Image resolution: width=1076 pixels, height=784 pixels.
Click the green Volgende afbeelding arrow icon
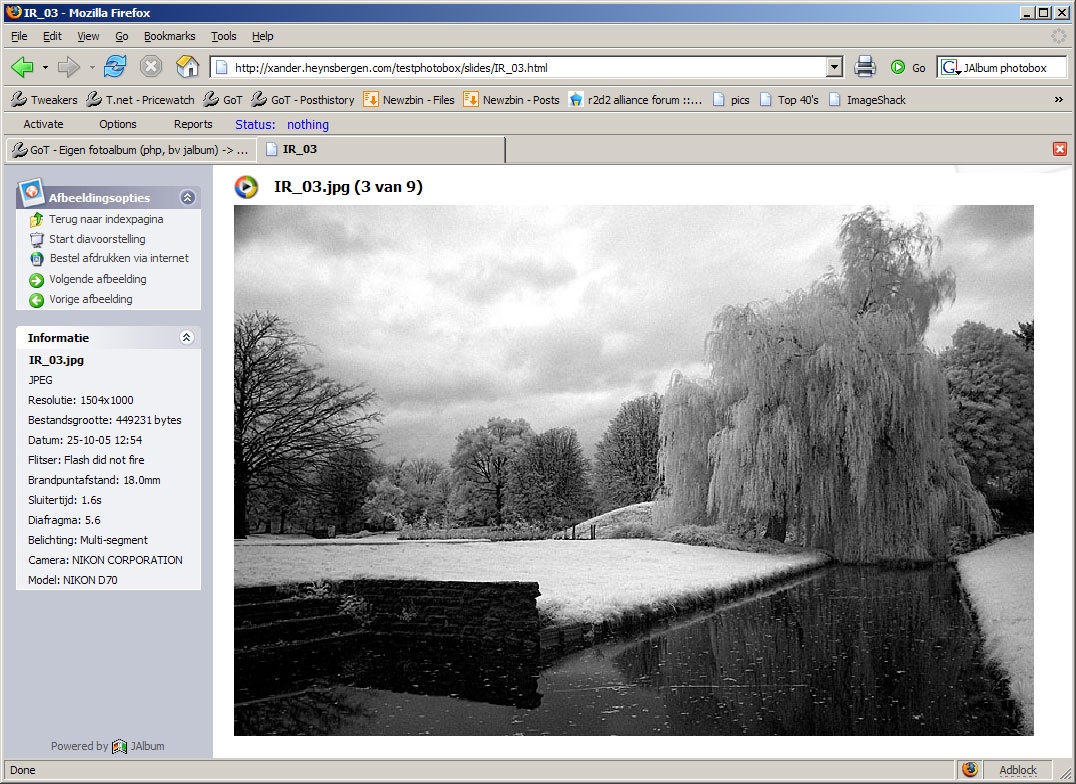click(36, 280)
